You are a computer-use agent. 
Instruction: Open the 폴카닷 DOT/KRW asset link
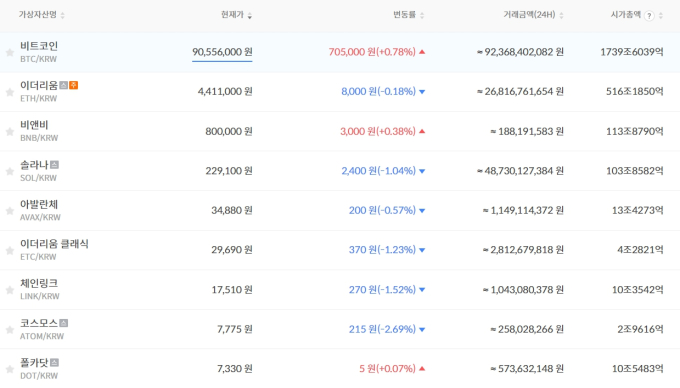[39, 368]
